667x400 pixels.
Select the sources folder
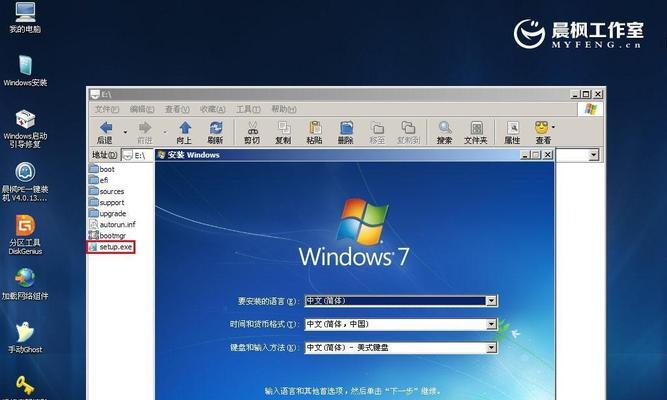click(107, 191)
